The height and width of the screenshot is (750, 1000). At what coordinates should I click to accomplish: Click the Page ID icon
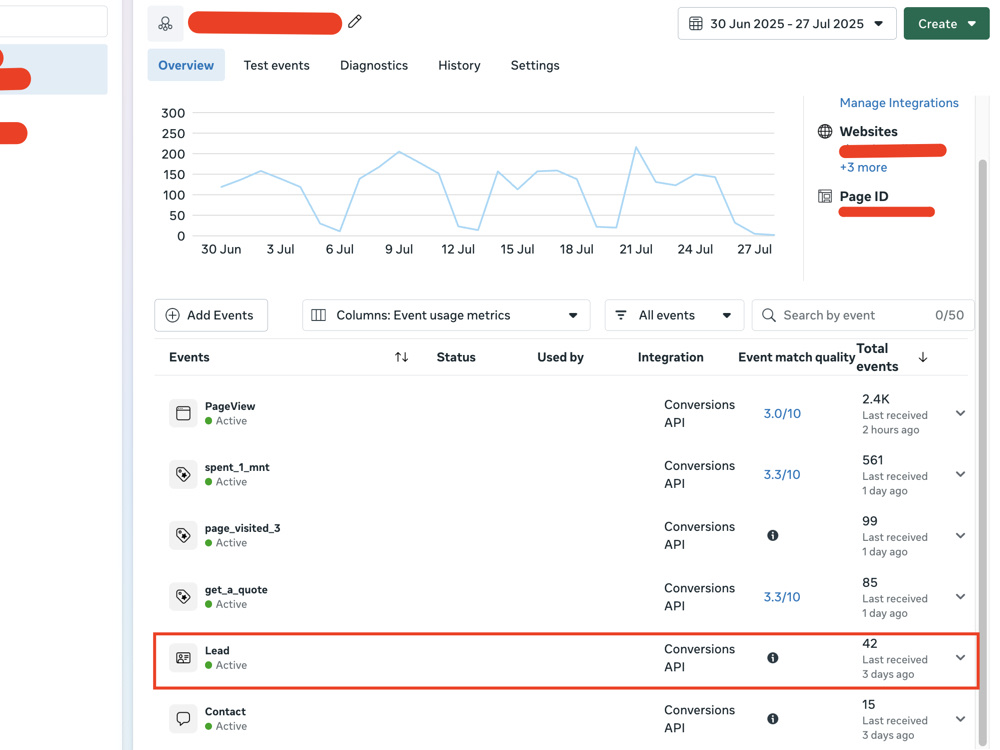(825, 196)
